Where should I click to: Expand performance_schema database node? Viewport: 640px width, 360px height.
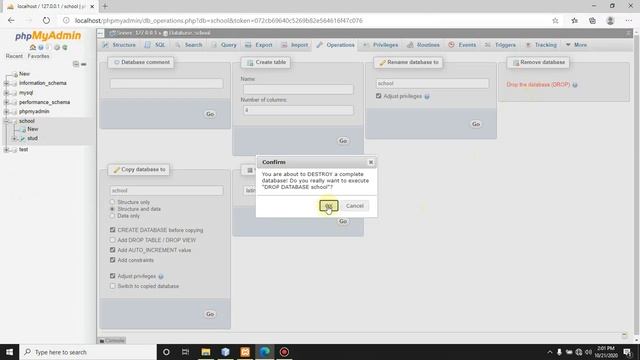pyautogui.click(x=6, y=102)
